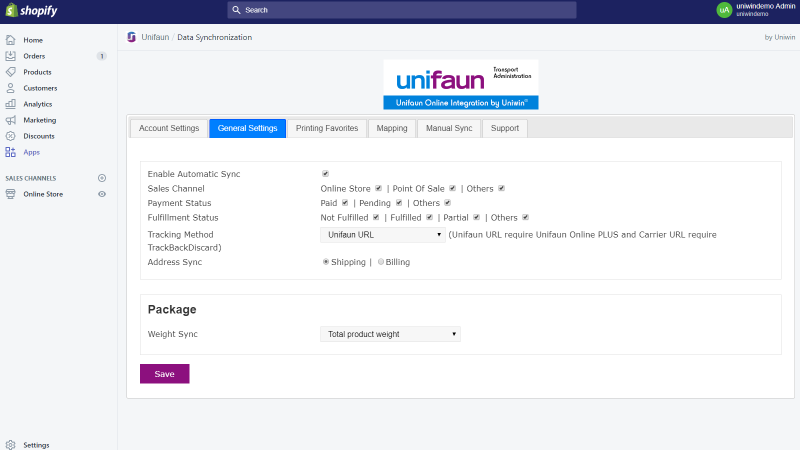
Task: Save the general settings
Action: [165, 374]
